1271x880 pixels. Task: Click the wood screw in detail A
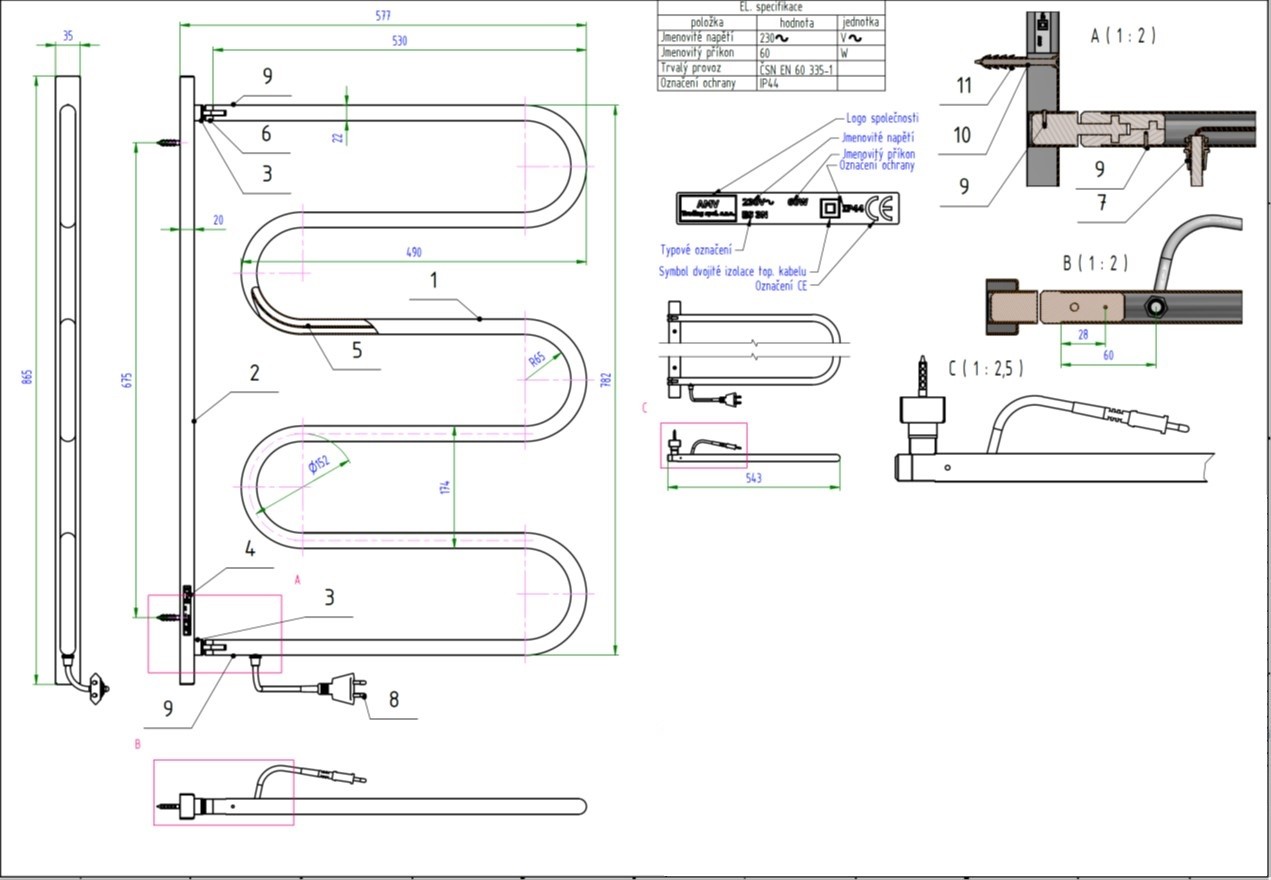tap(1000, 62)
